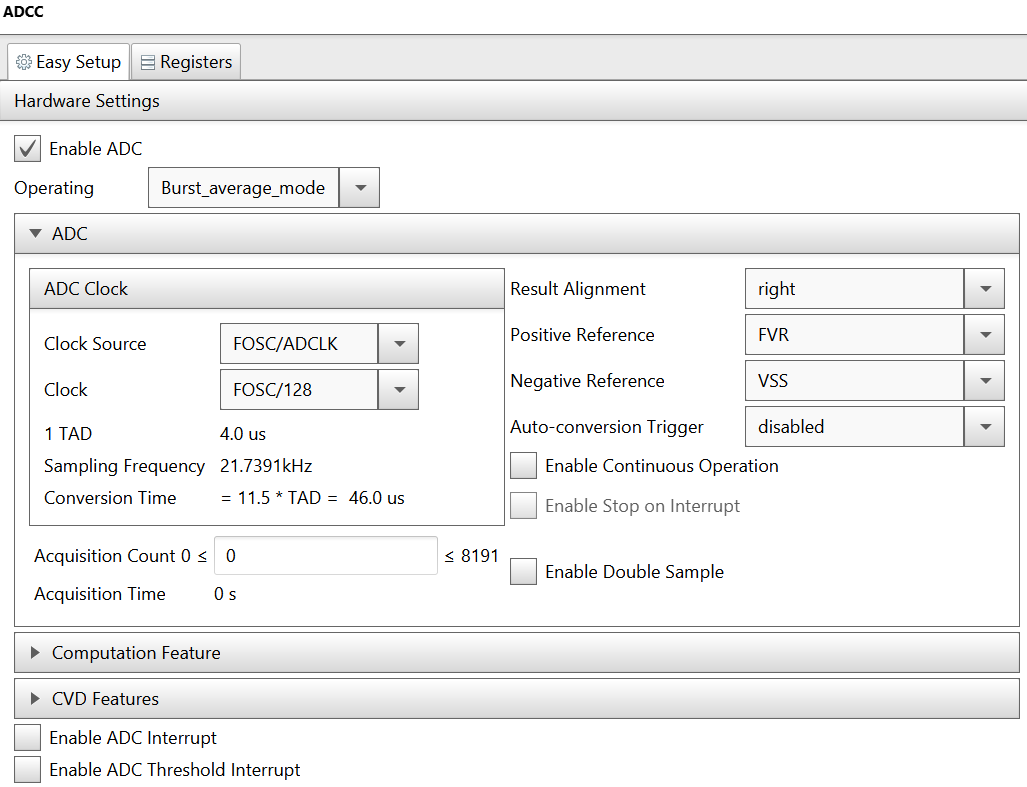
Task: Click the Conversion Time label
Action: pos(110,498)
